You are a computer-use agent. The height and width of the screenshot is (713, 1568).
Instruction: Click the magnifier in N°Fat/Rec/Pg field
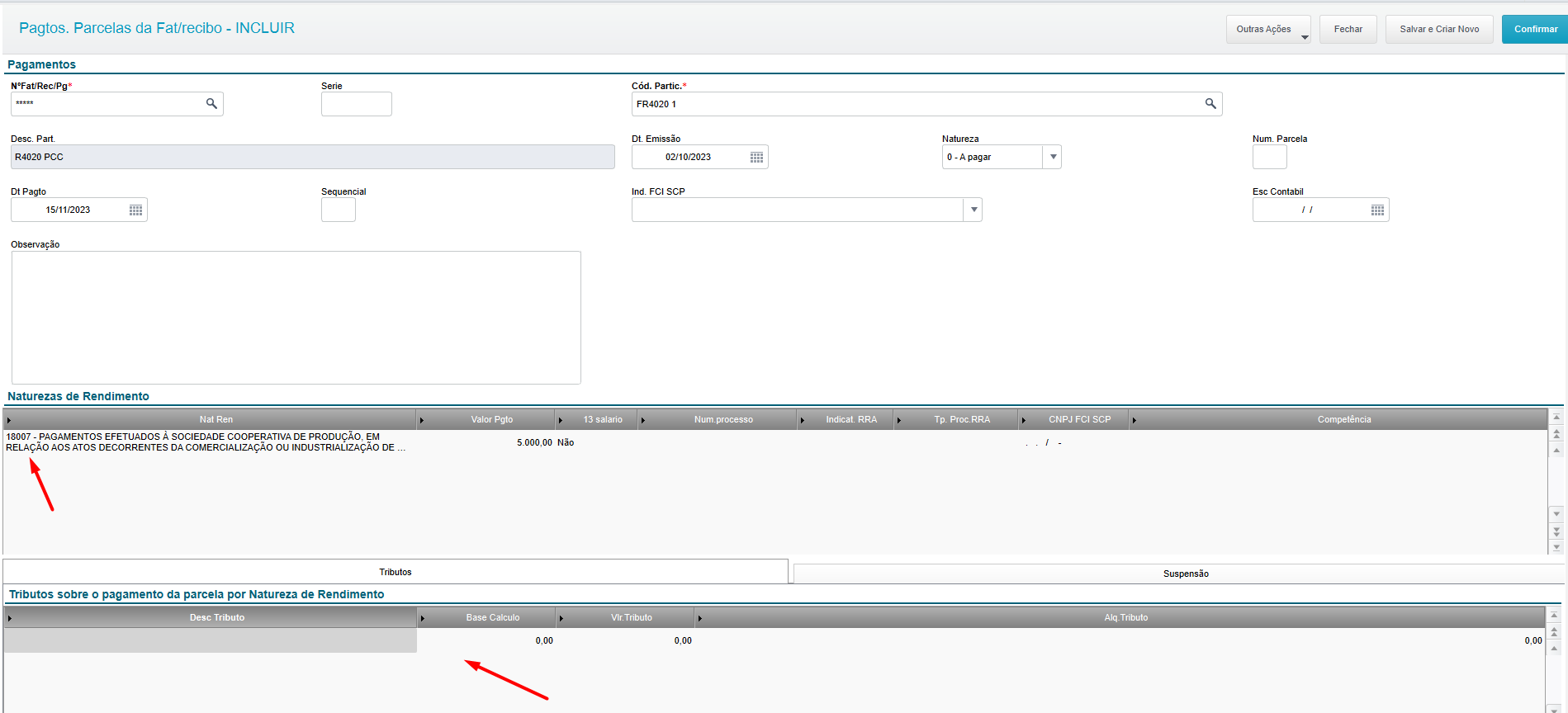pos(211,103)
